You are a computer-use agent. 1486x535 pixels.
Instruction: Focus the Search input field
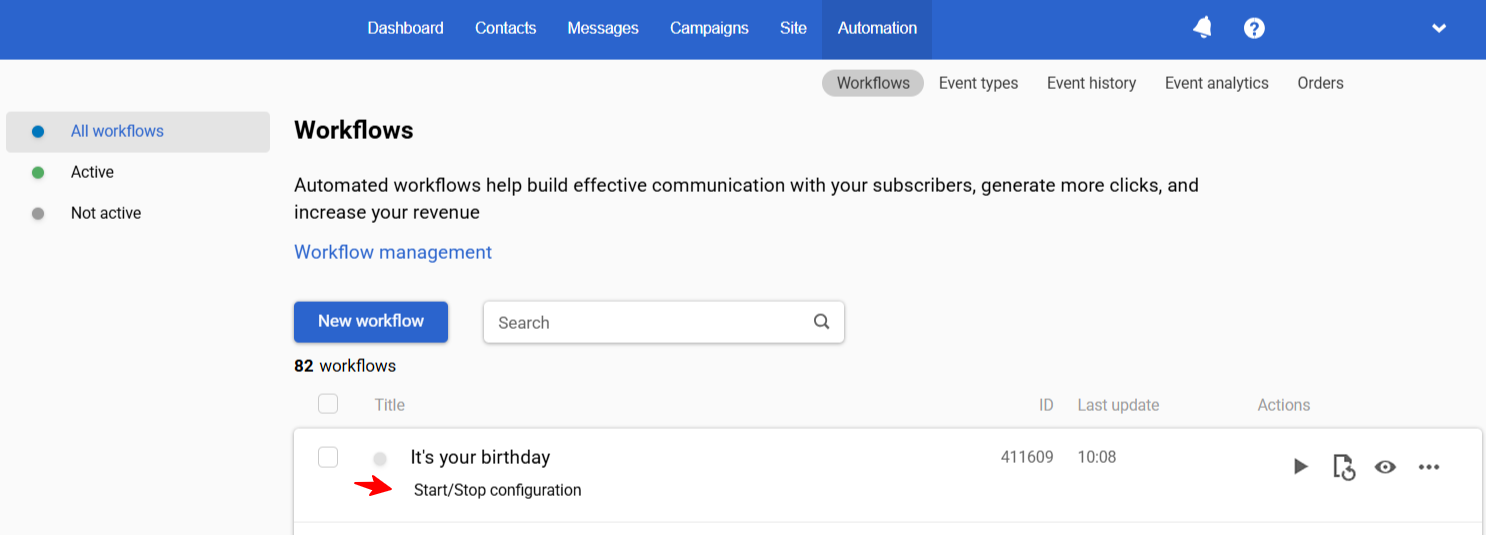pos(650,322)
